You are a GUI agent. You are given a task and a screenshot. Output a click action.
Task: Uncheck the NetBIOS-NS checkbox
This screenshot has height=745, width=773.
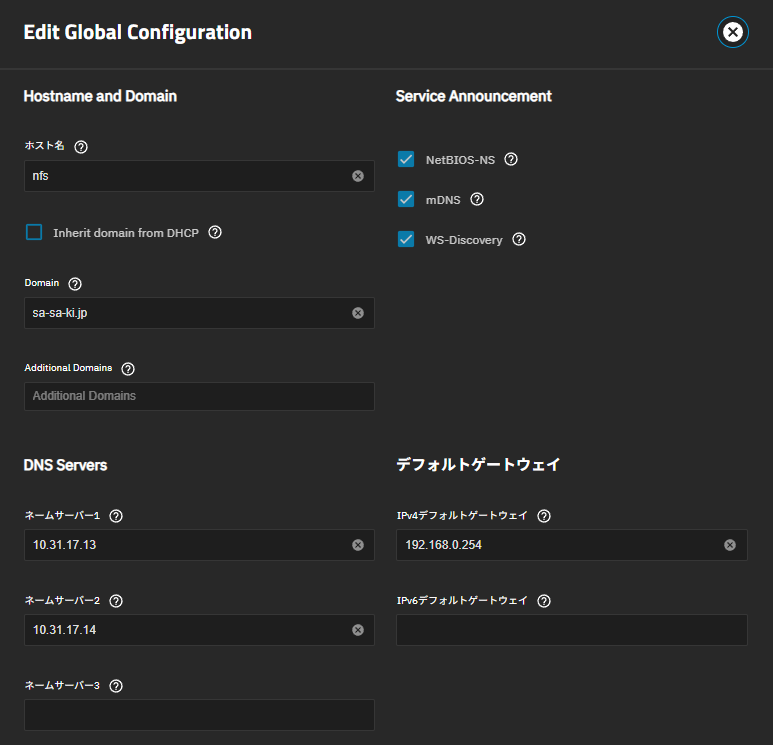tap(406, 159)
